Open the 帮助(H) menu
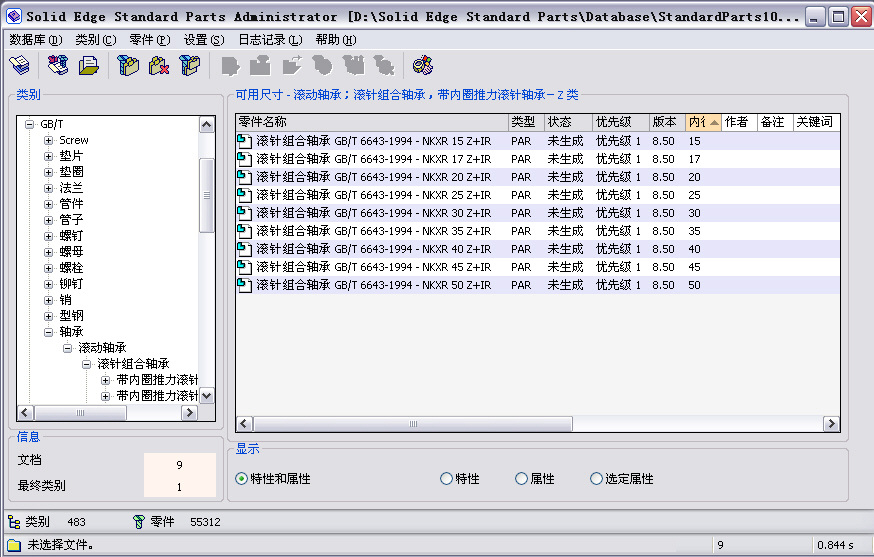 click(336, 40)
